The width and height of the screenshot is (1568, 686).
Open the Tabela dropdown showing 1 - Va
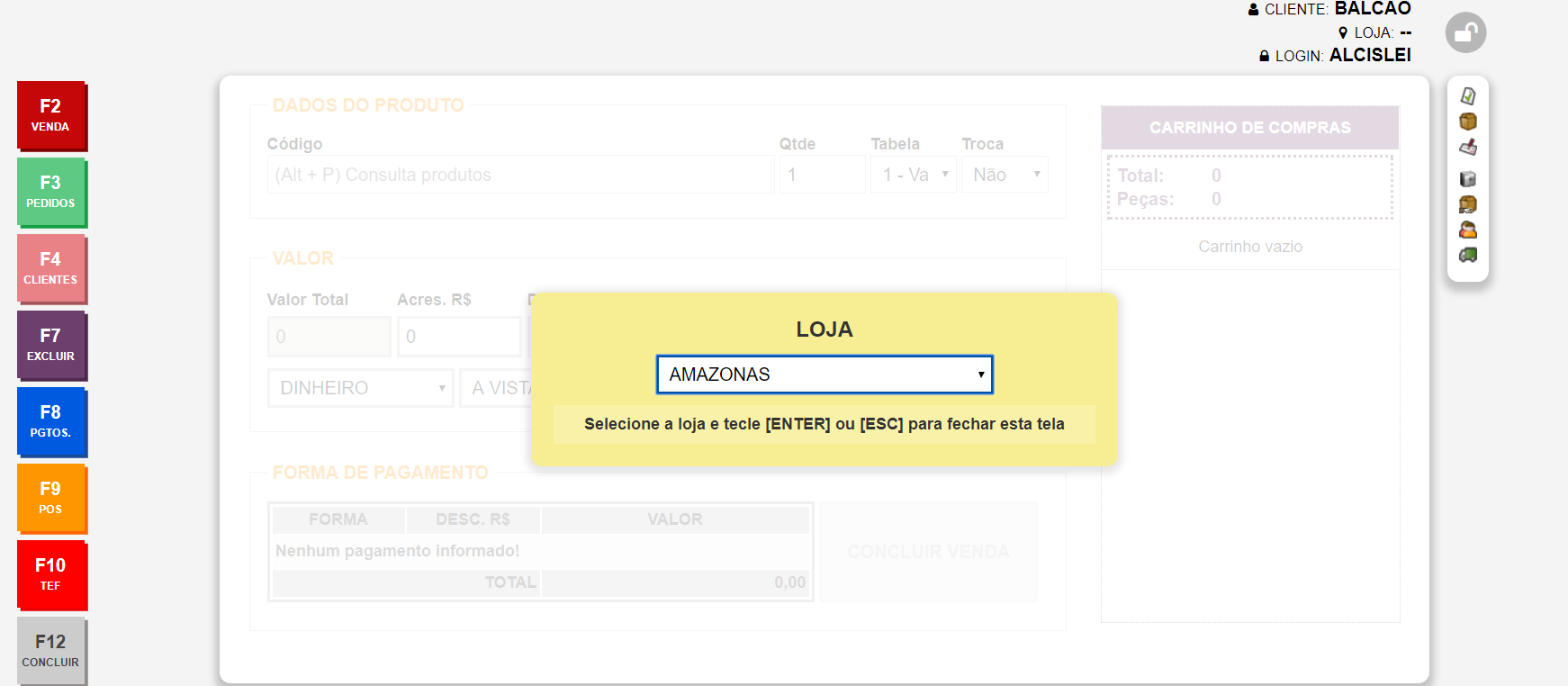tap(913, 175)
